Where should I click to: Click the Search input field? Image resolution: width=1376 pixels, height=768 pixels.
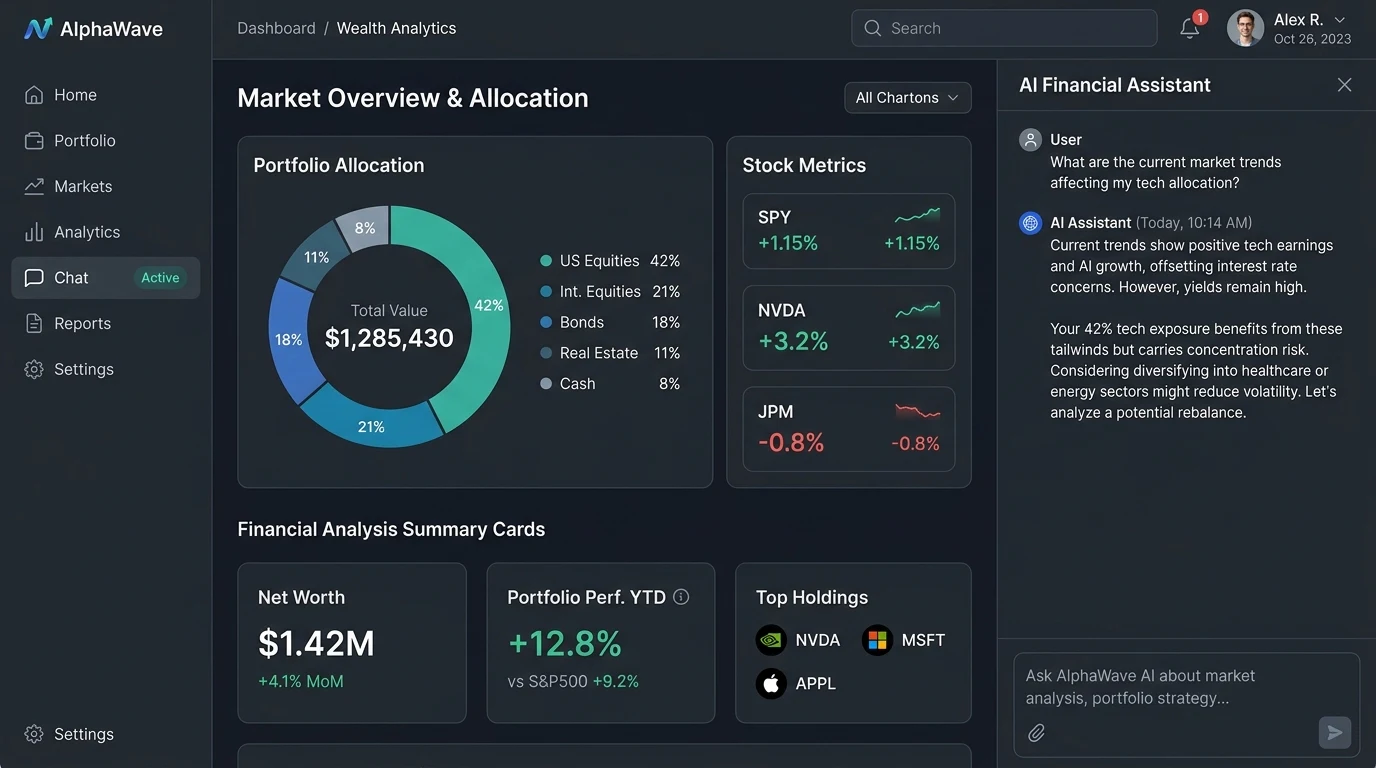(x=1004, y=28)
